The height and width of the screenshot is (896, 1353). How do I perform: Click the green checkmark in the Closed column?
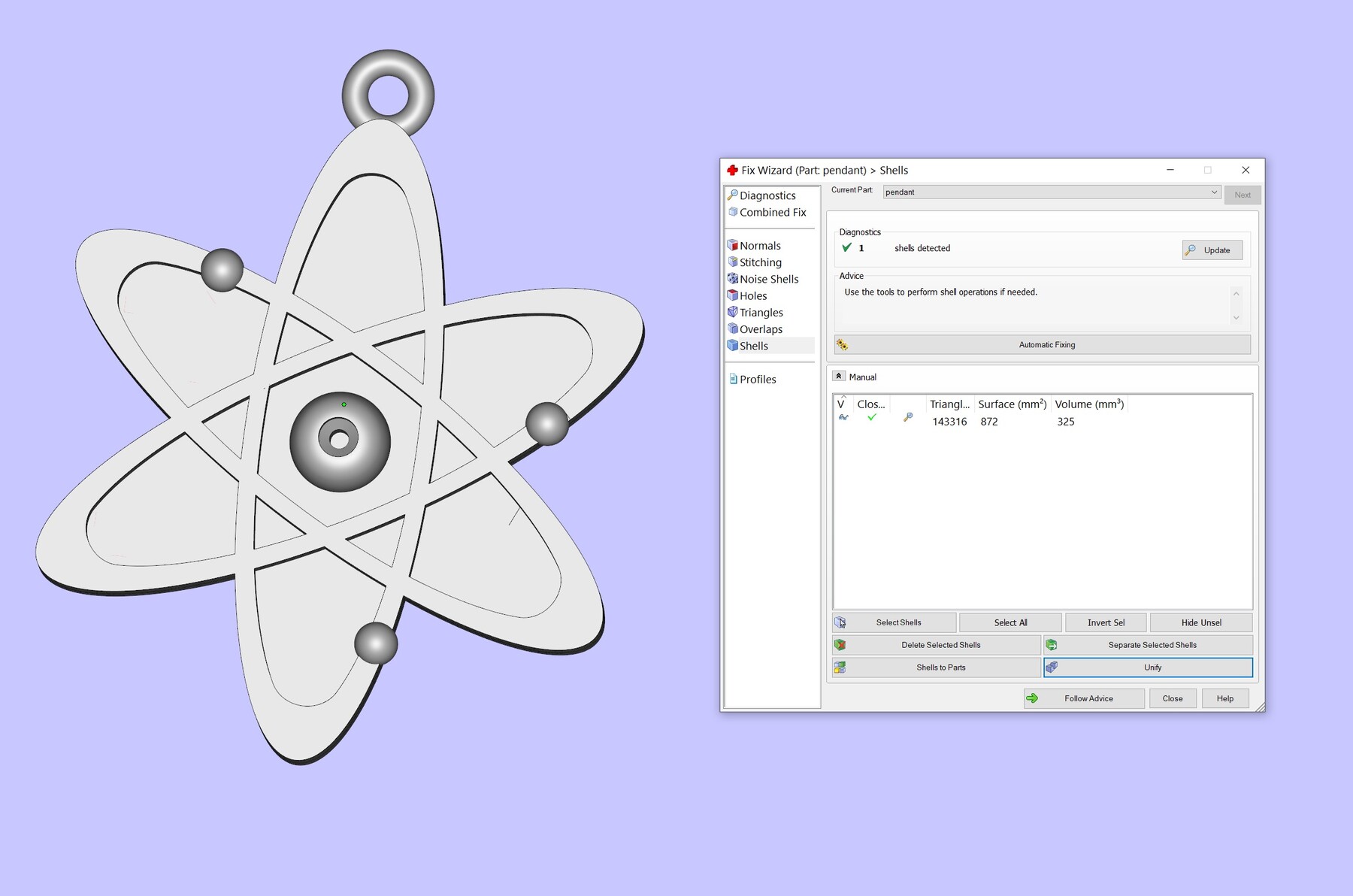pos(872,418)
